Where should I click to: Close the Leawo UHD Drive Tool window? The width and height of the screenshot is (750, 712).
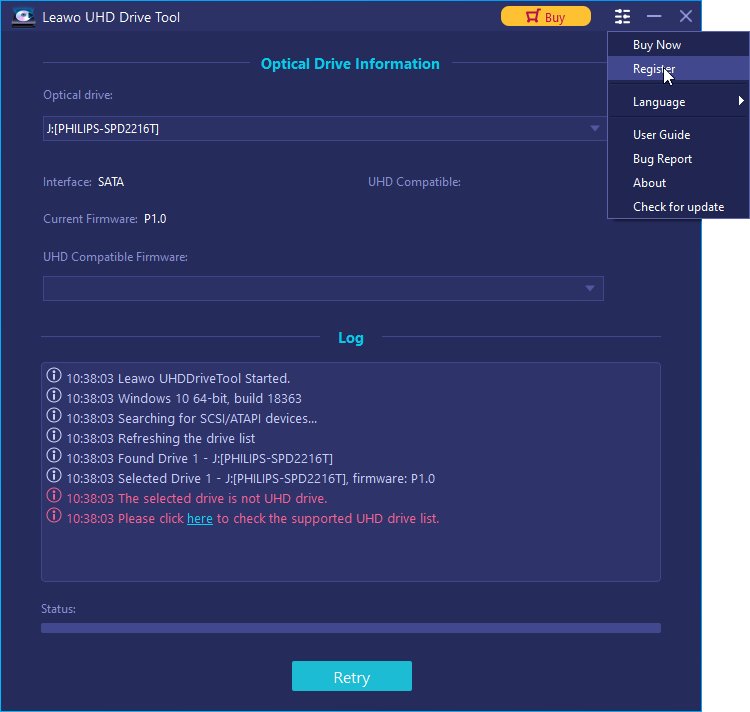click(x=685, y=16)
